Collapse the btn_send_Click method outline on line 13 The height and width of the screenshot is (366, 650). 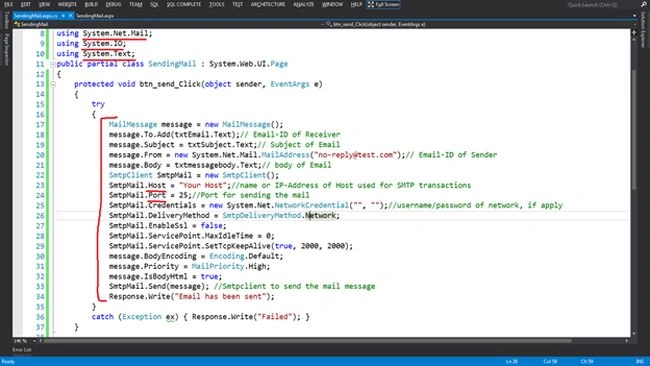(53, 84)
